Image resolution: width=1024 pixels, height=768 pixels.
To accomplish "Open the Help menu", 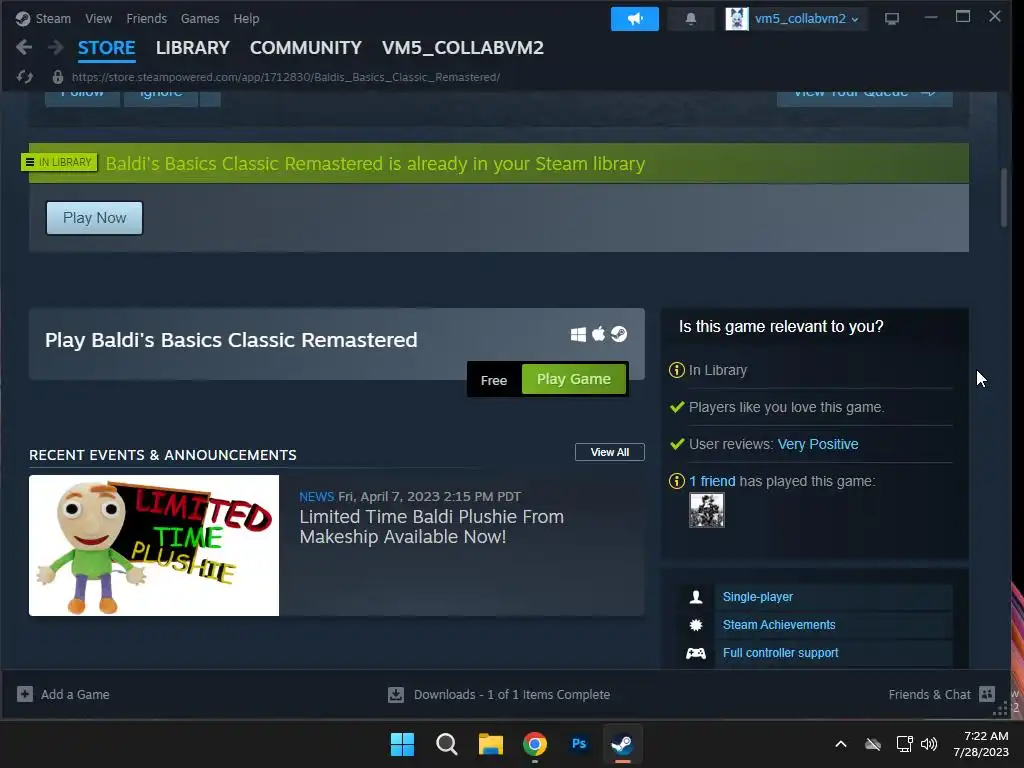I will [x=246, y=19].
